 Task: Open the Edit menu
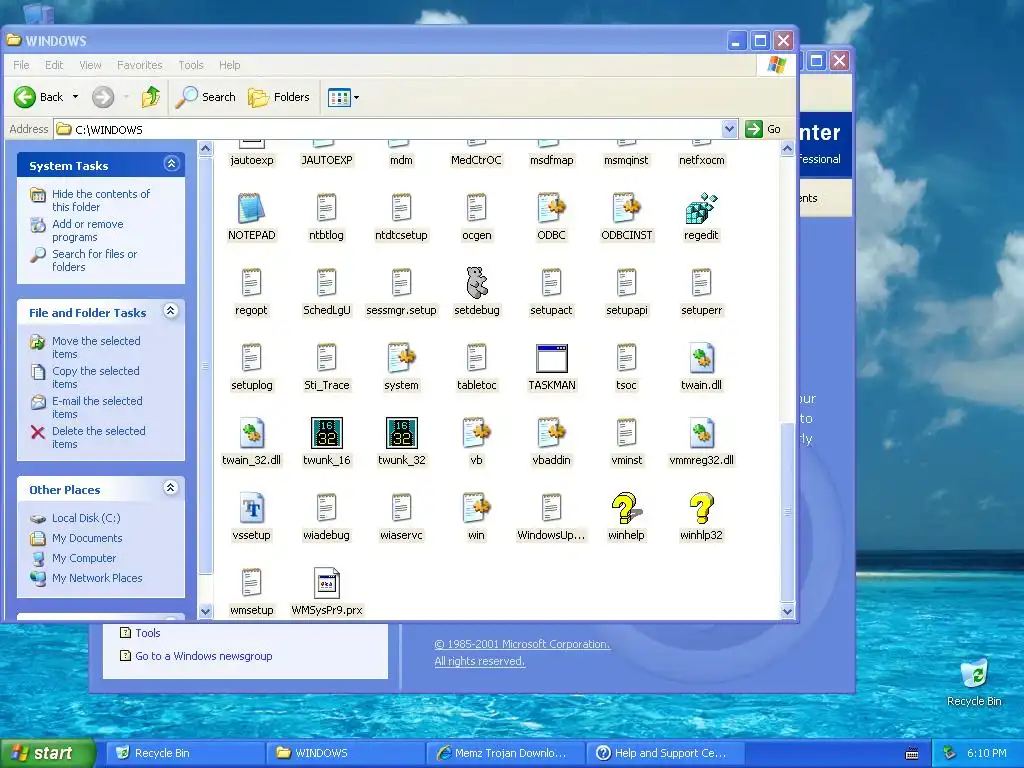tap(54, 65)
